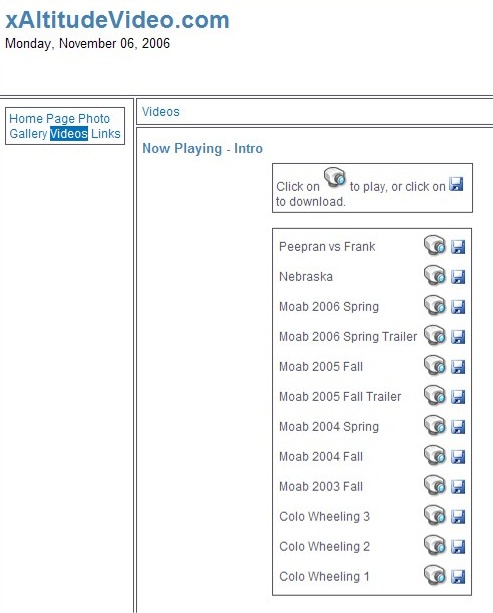Click the Videos section heading
This screenshot has width=493, height=613.
coord(161,112)
